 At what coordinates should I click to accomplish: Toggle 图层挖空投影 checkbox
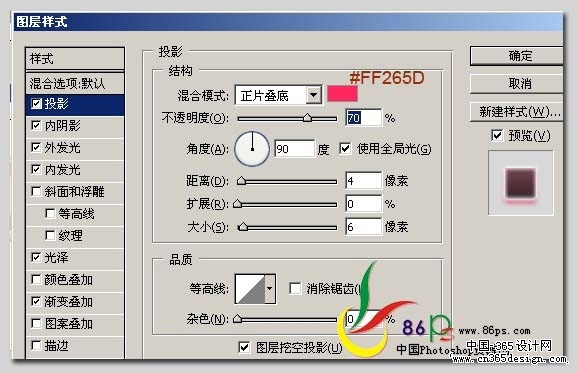pos(244,347)
